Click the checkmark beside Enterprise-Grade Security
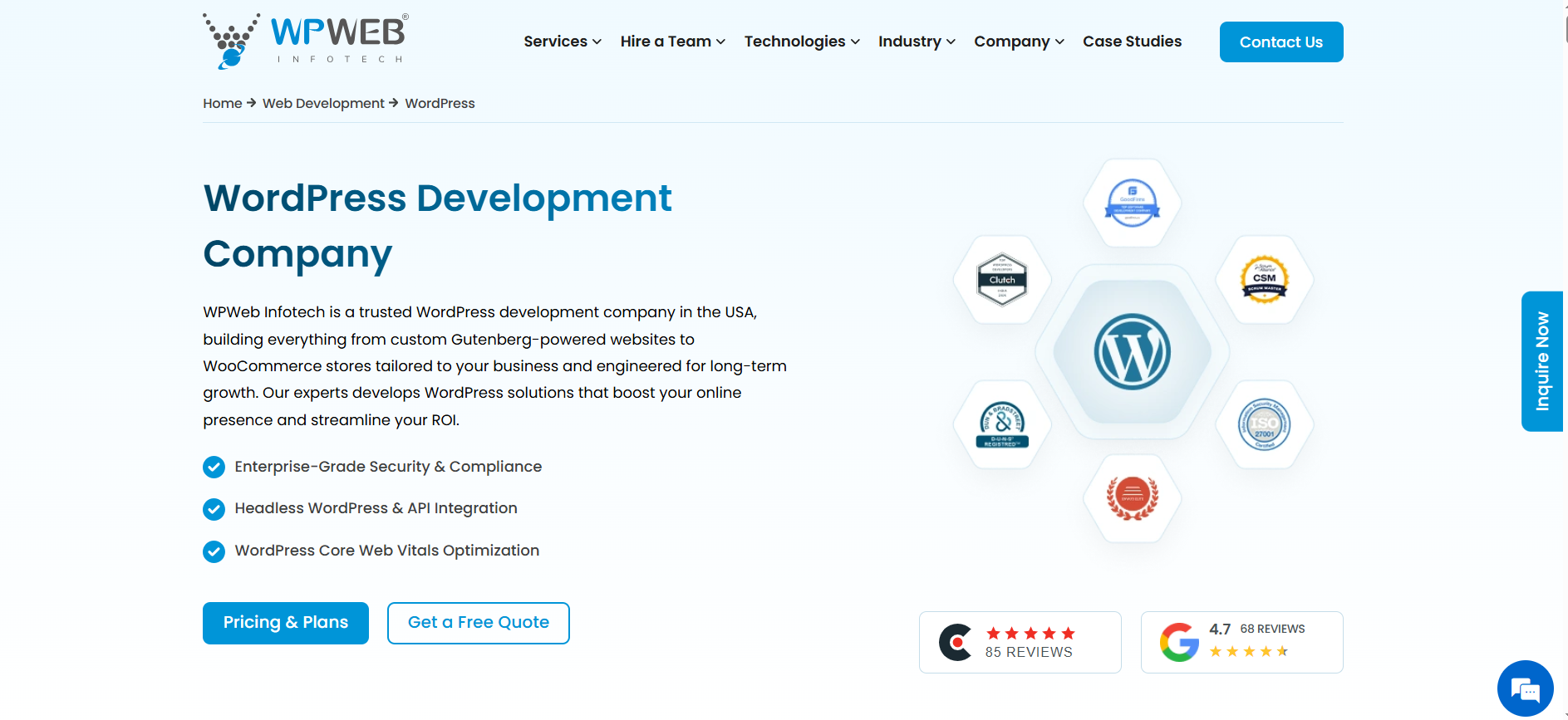The image size is (1568, 720). point(214,468)
